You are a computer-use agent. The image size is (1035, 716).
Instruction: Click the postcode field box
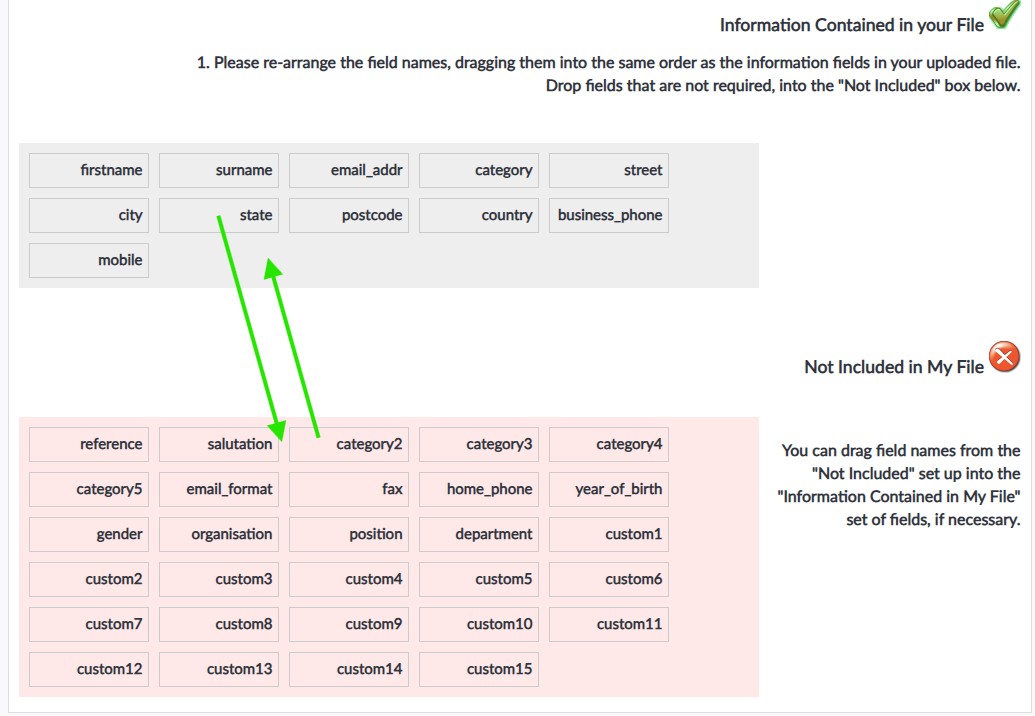pyautogui.click(x=349, y=215)
